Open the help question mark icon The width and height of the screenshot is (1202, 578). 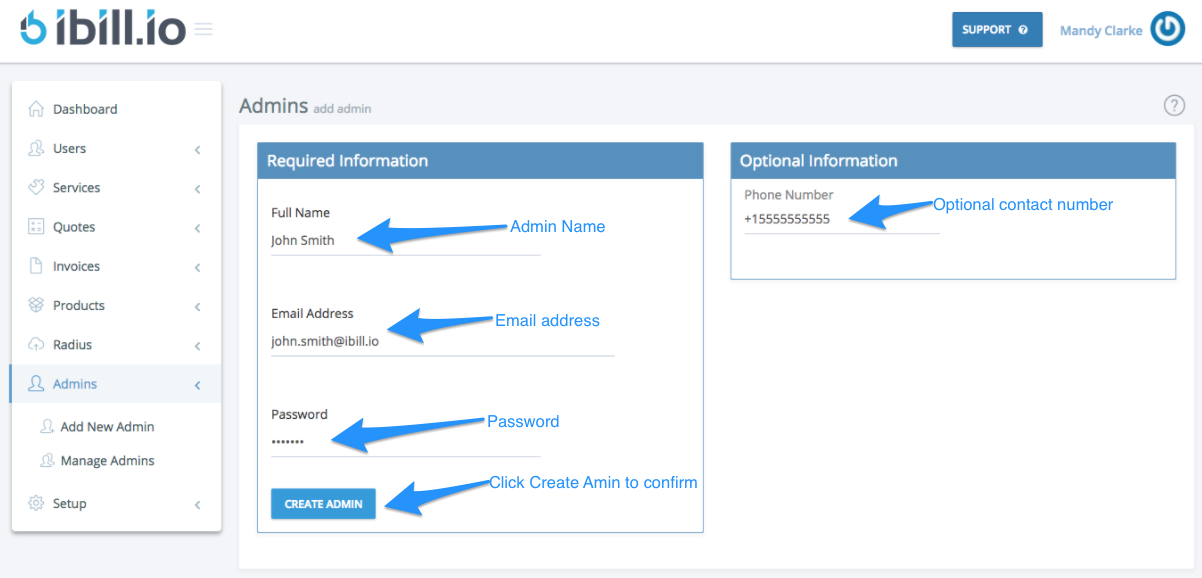pos(1174,105)
